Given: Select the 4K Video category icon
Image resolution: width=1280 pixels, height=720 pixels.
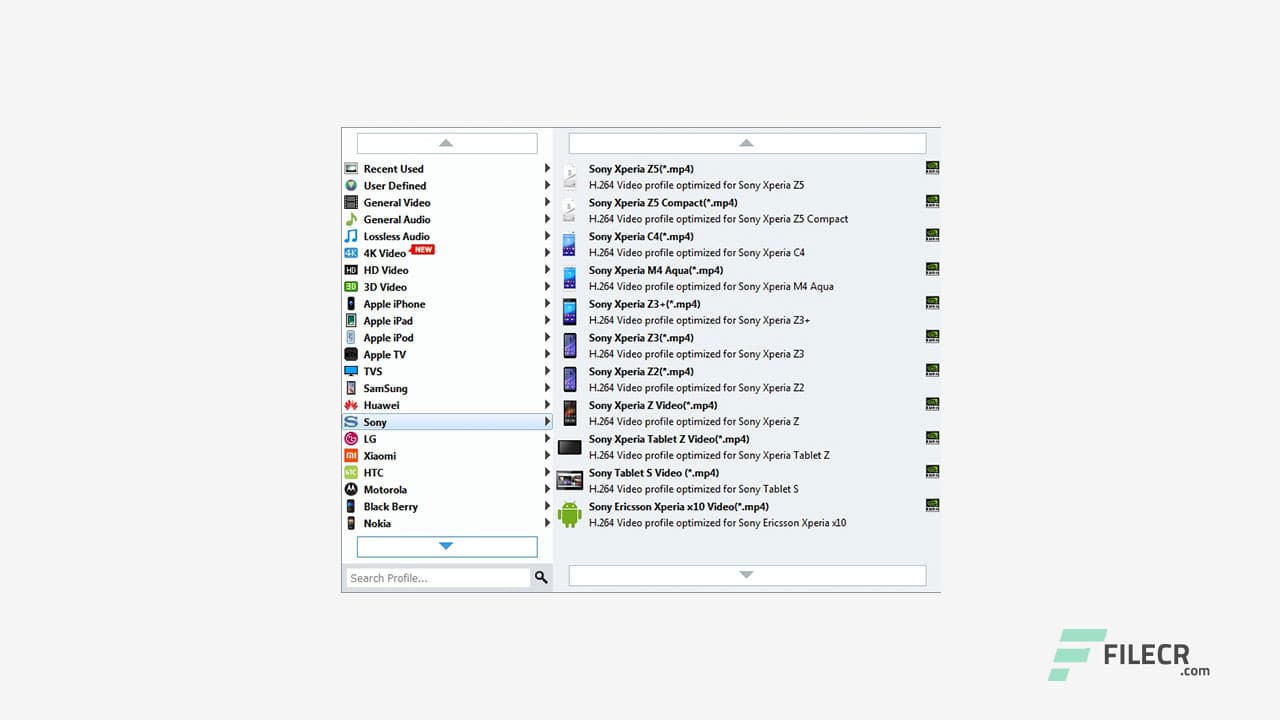Looking at the screenshot, I should pyautogui.click(x=352, y=253).
